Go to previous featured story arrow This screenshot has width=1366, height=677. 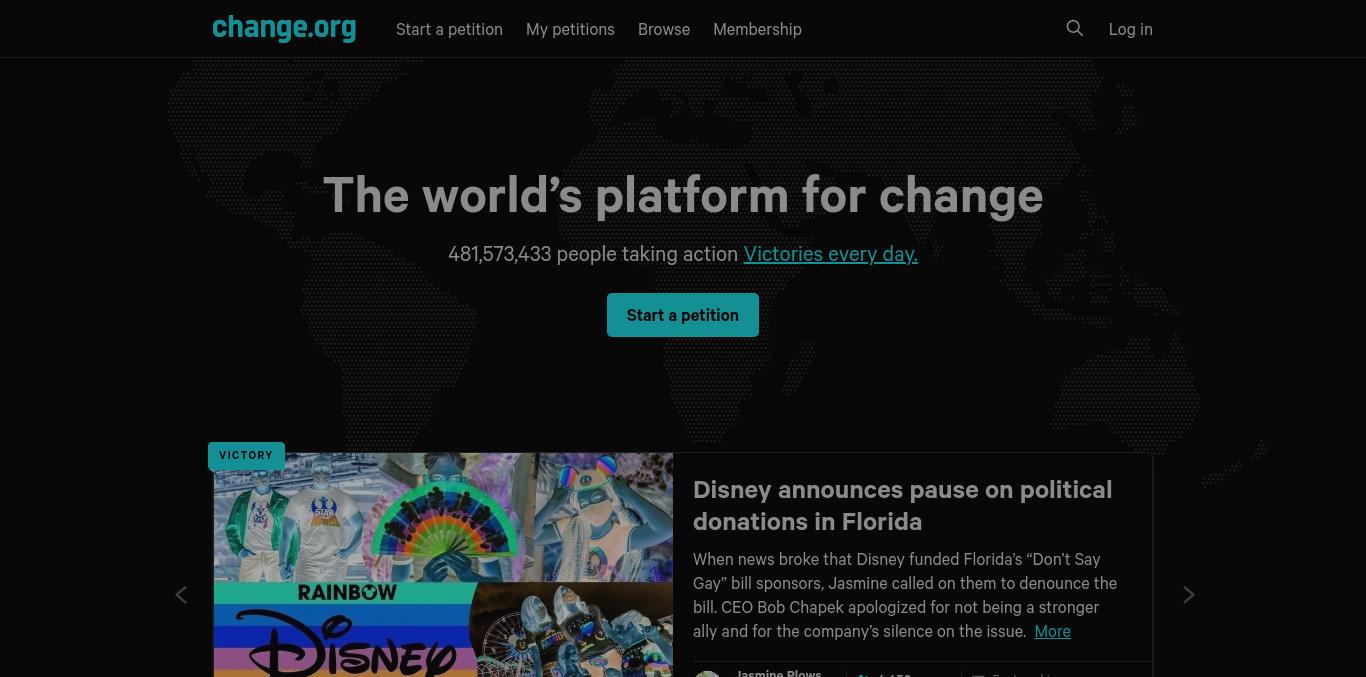[x=181, y=595]
